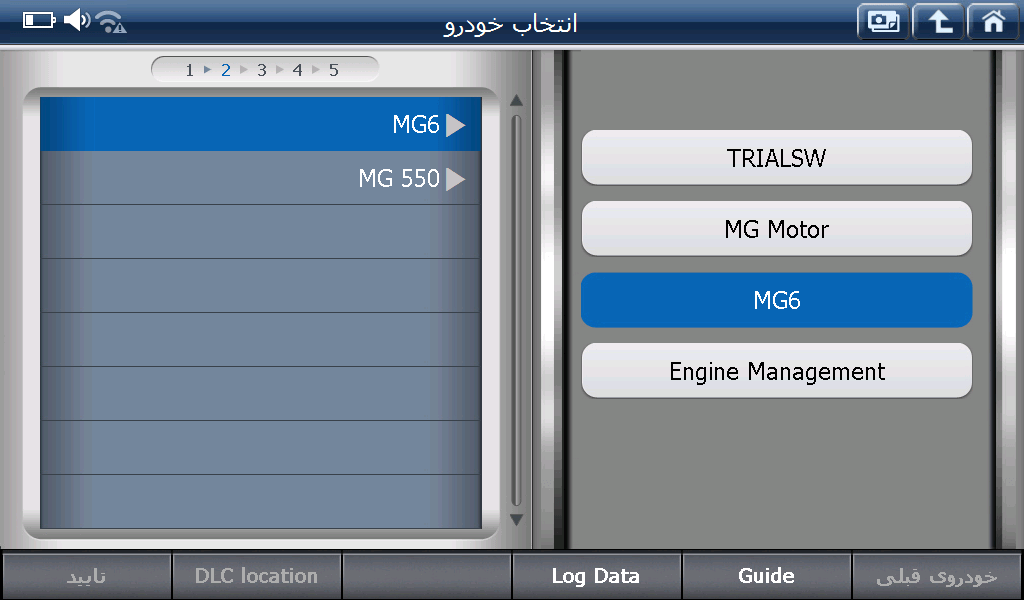The height and width of the screenshot is (600, 1024).
Task: Open Log Data from bottom bar
Action: click(x=596, y=576)
